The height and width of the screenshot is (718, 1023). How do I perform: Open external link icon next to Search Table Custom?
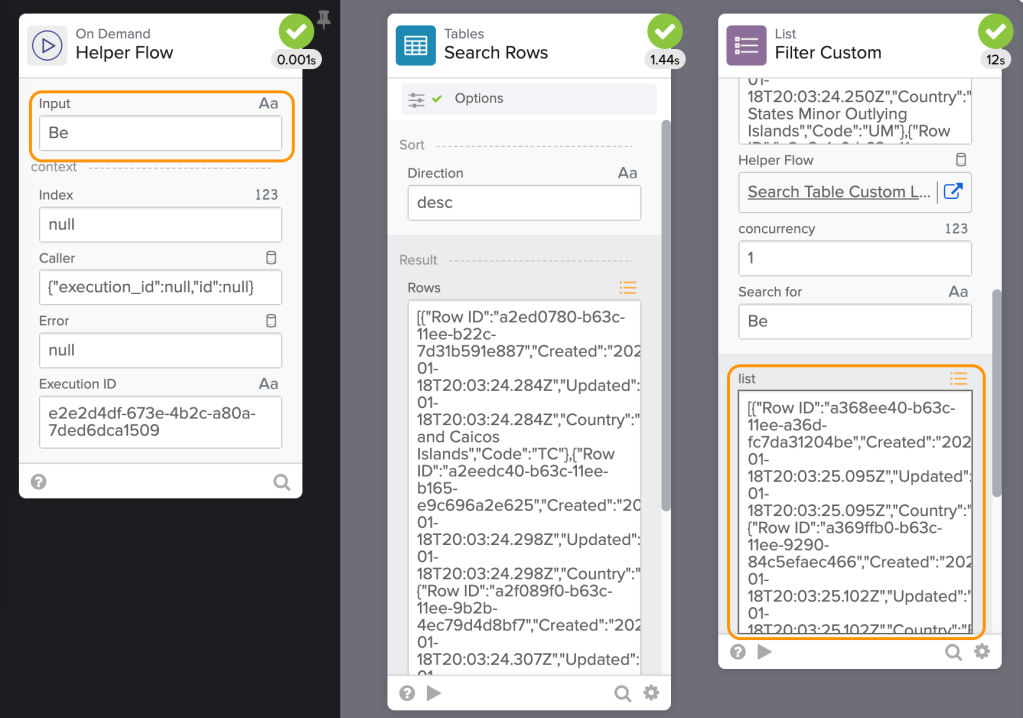point(953,191)
